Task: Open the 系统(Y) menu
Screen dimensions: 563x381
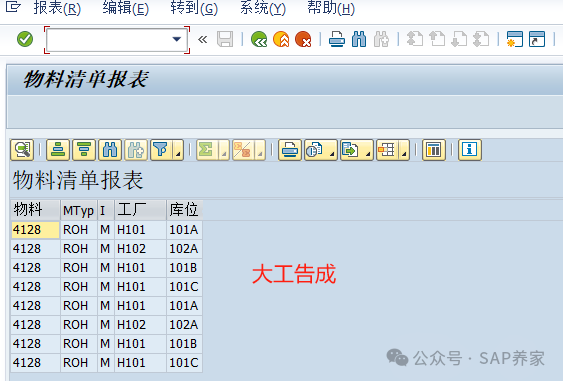Action: click(263, 8)
